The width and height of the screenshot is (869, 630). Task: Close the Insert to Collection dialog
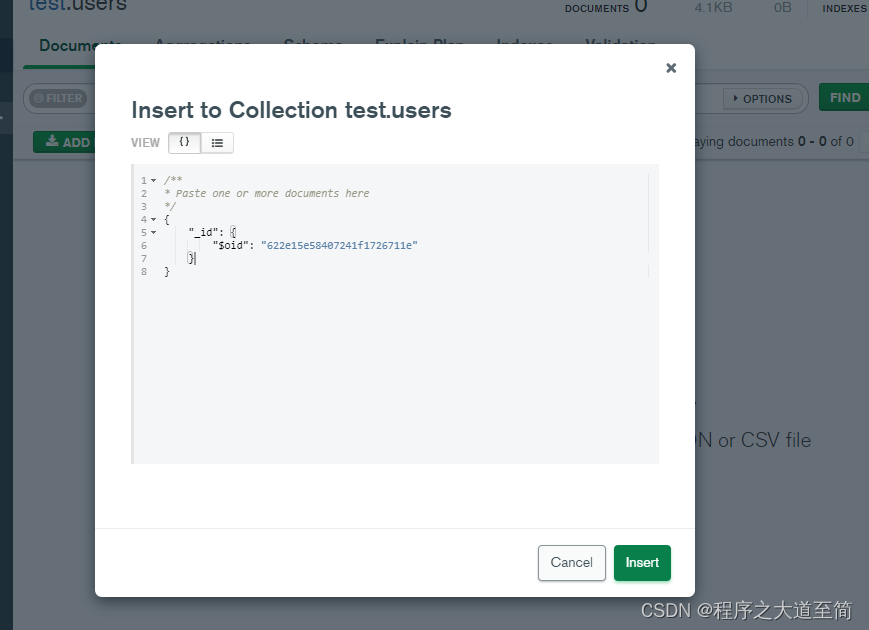[x=671, y=68]
